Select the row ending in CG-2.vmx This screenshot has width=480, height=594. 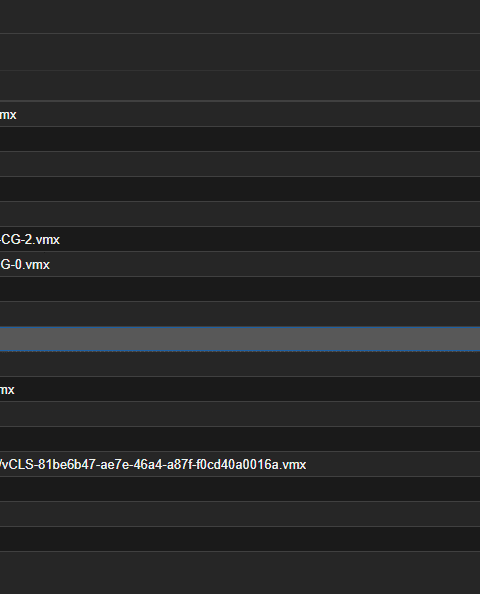tap(240, 239)
